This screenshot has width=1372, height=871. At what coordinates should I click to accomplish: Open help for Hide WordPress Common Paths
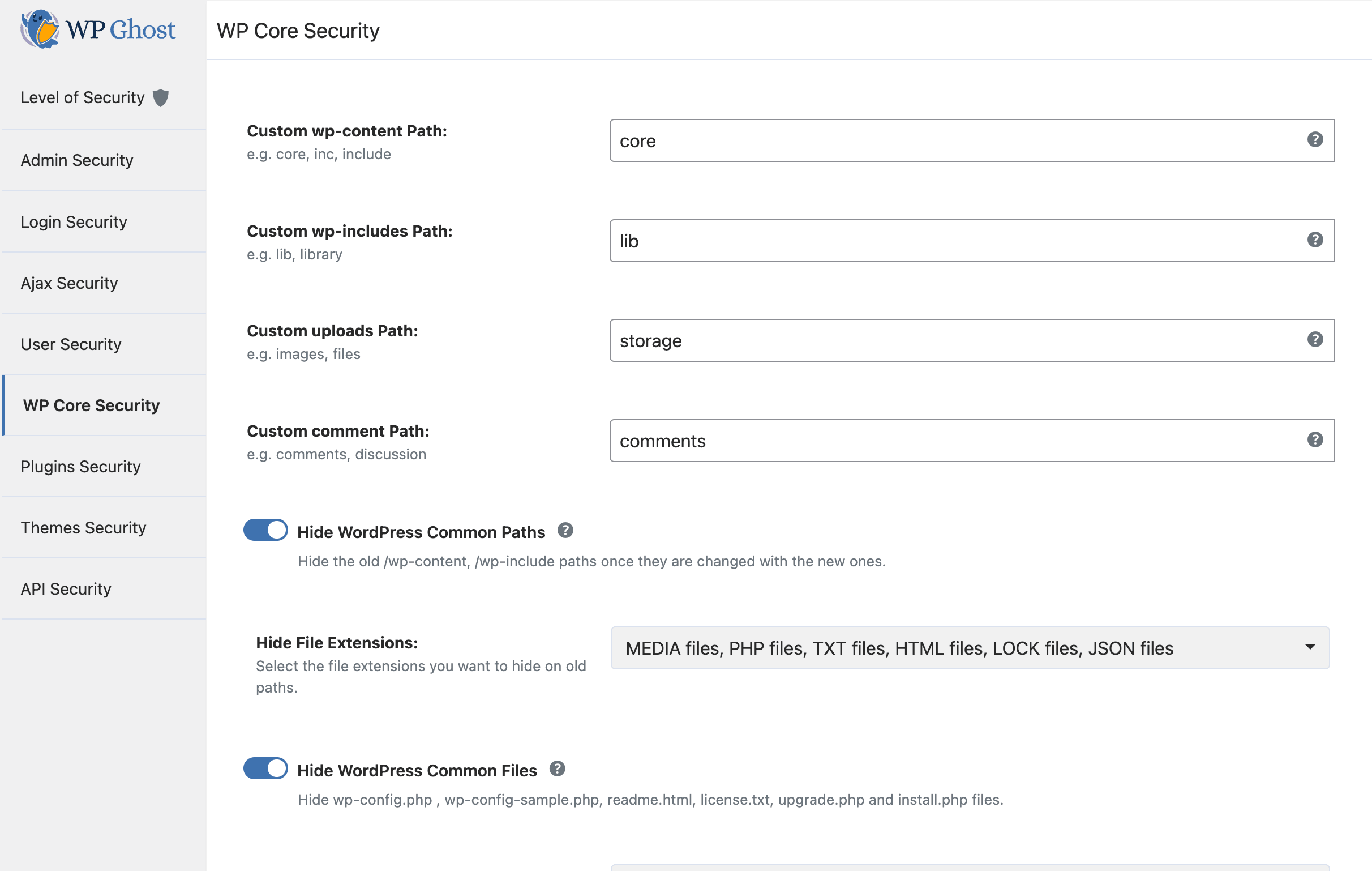click(565, 531)
